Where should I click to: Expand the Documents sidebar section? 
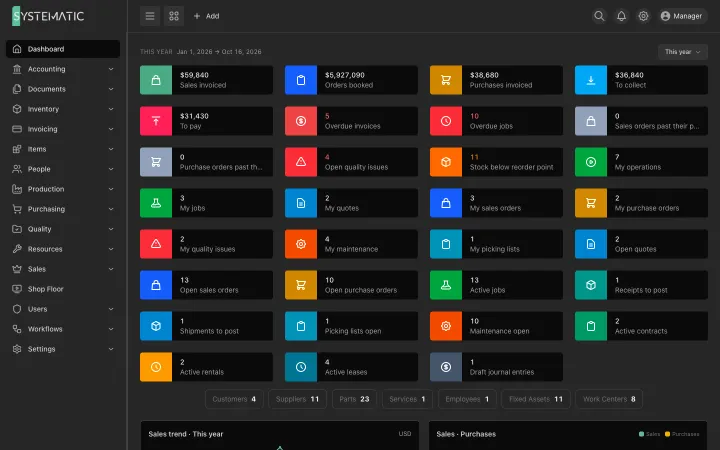click(x=63, y=89)
